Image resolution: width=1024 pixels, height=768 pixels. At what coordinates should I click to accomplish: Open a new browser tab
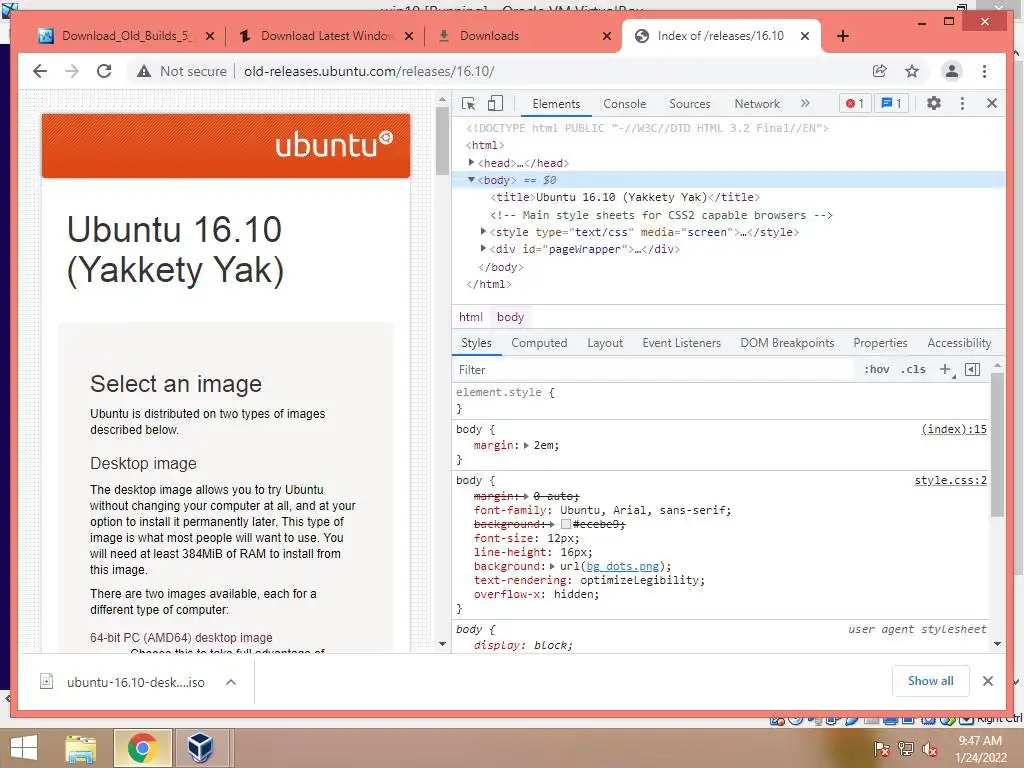842,36
